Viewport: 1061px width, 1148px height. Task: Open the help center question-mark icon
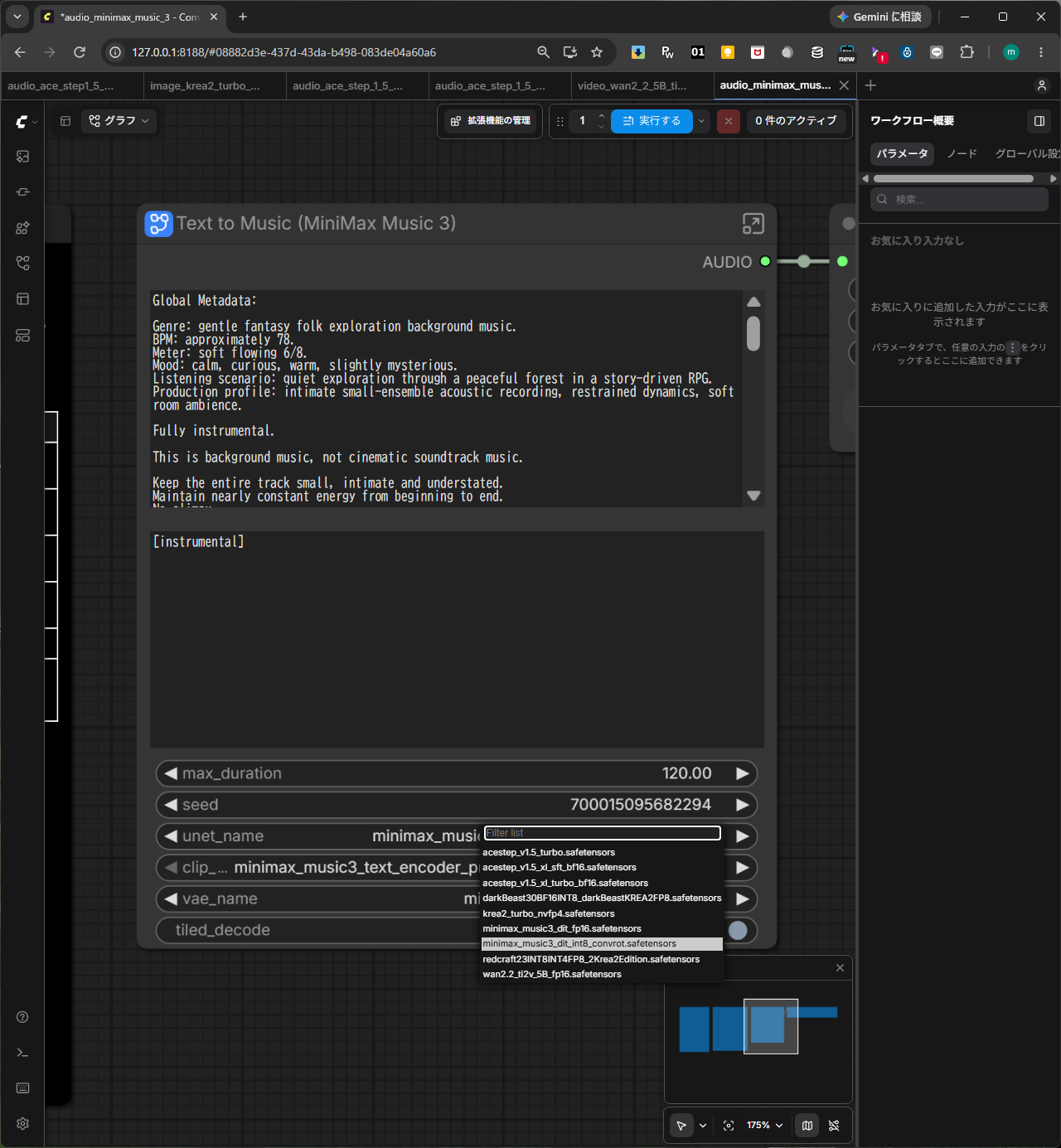(22, 1017)
